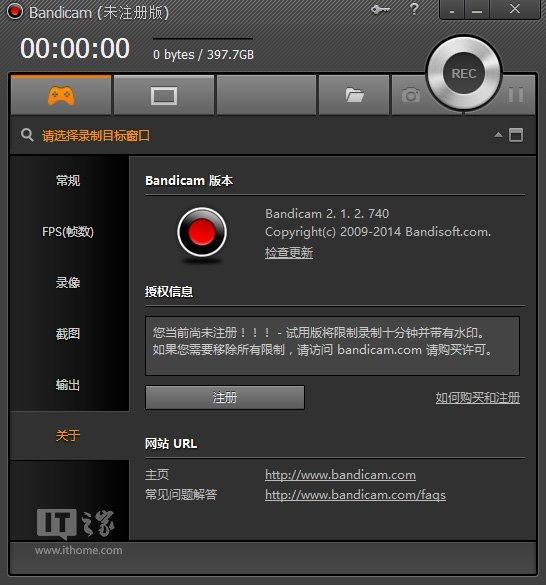Click the 请选择录制目标窗口 target text

point(96,135)
